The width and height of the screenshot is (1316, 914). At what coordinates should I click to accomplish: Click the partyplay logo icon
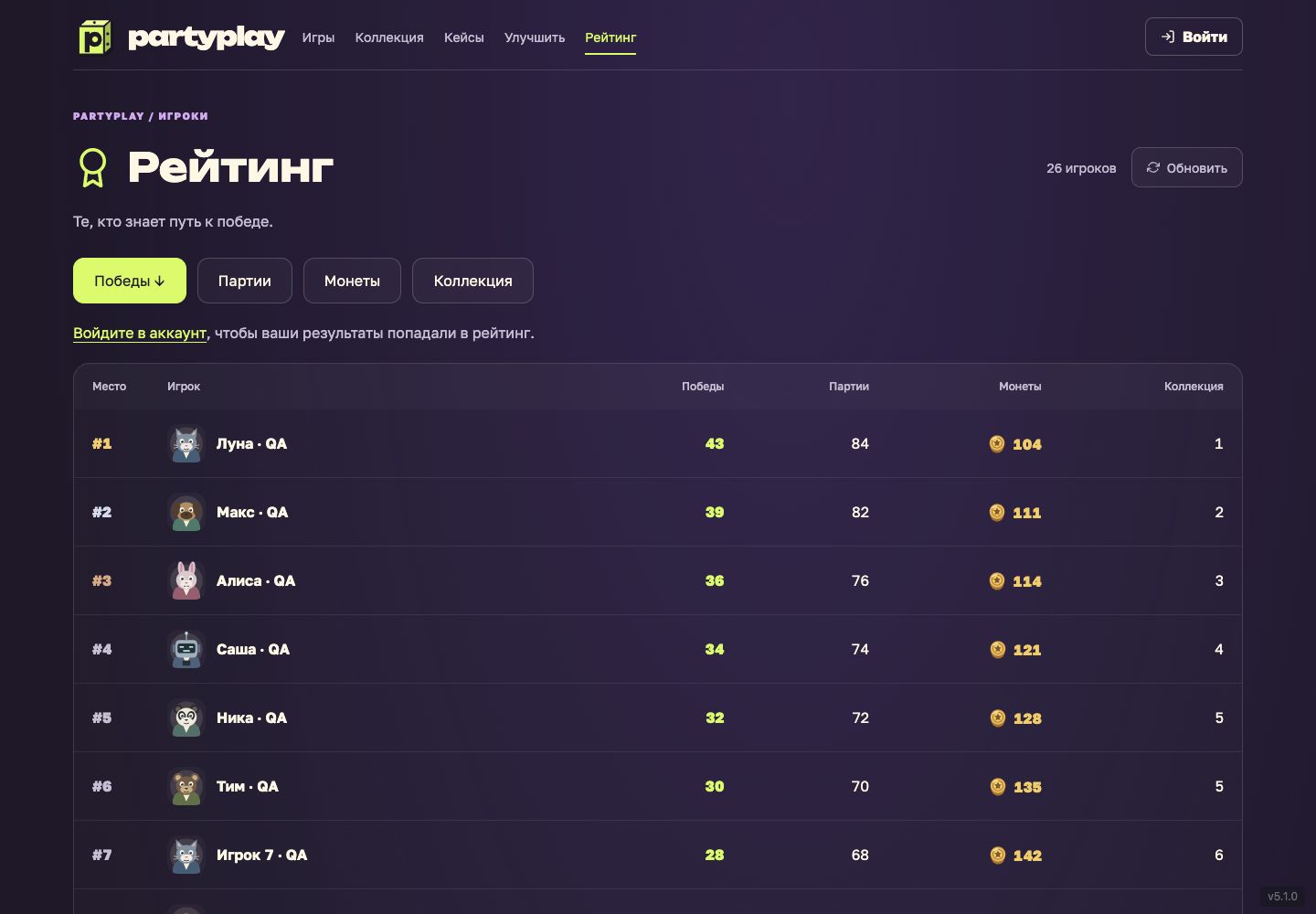click(94, 37)
